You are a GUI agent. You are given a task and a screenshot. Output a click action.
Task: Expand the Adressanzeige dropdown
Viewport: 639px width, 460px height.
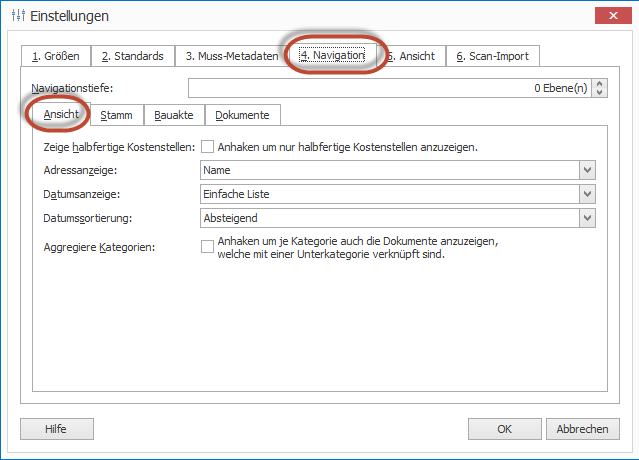587,170
